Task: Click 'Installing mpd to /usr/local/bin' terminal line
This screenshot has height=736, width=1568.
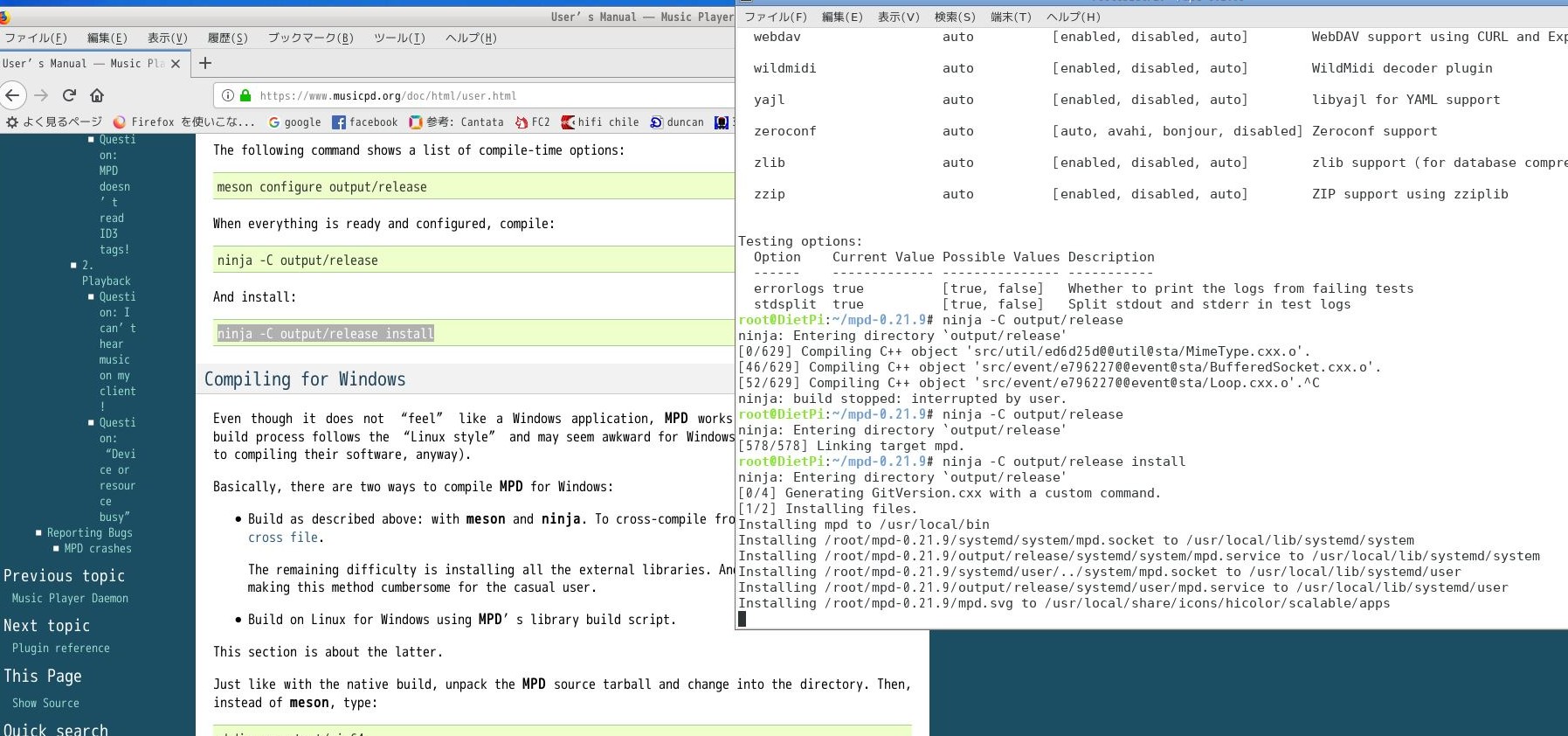Action: [864, 524]
